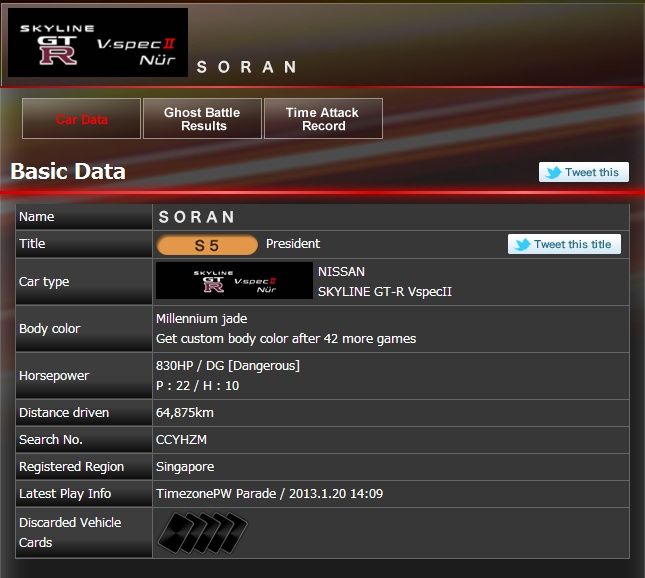Click the discarded vehicle cards icon
The image size is (645, 578).
click(x=202, y=533)
